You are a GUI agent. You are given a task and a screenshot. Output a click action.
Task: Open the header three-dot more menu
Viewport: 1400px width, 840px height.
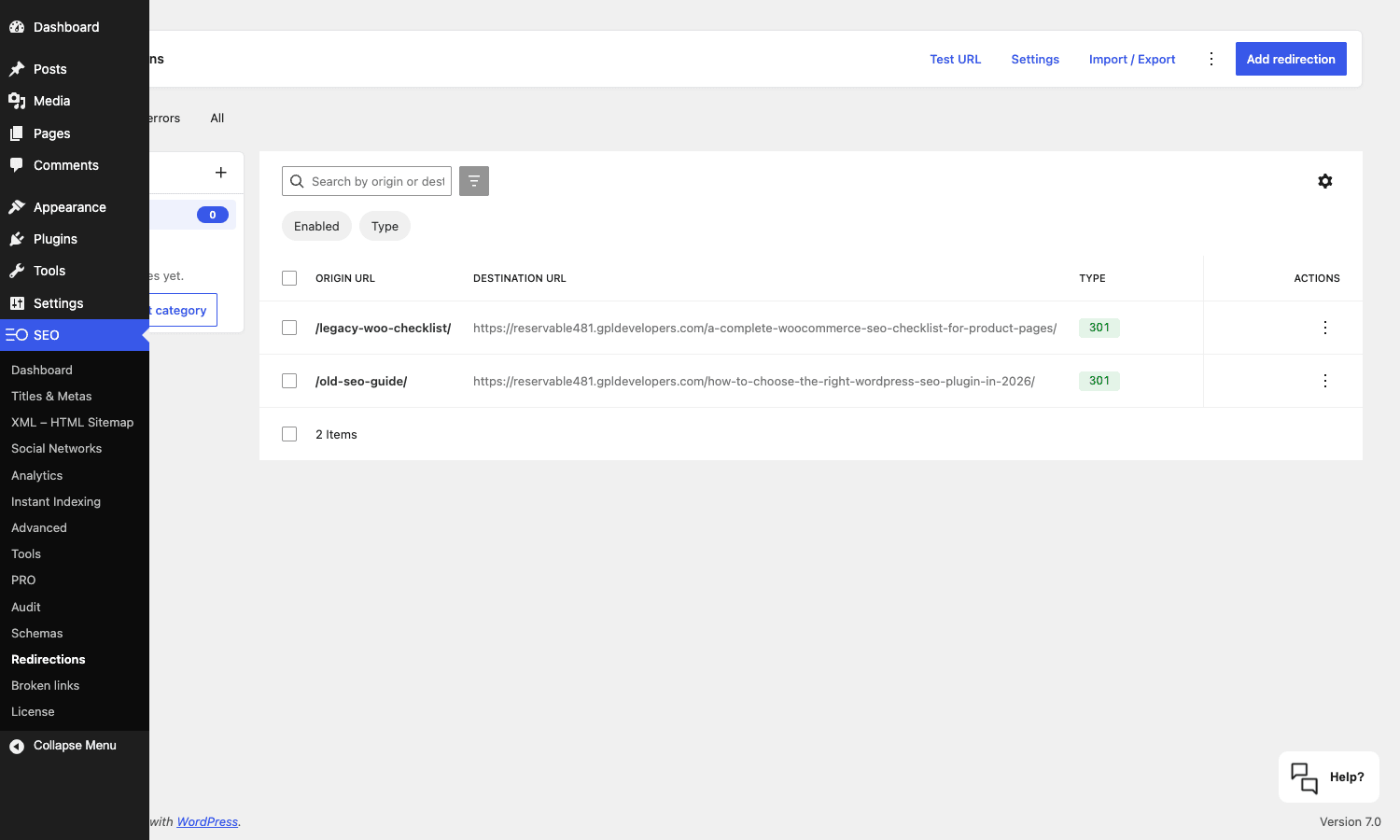[1211, 59]
